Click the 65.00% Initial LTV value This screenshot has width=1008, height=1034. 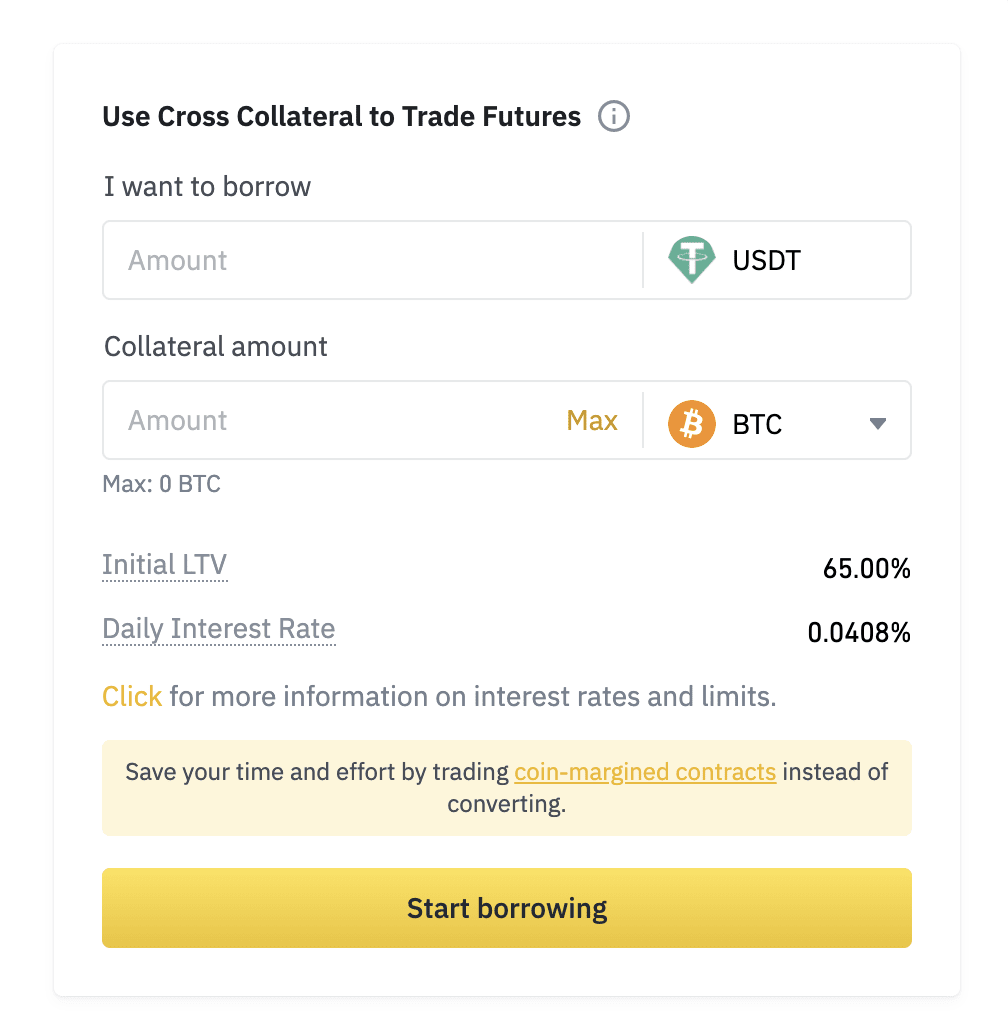[x=866, y=568]
